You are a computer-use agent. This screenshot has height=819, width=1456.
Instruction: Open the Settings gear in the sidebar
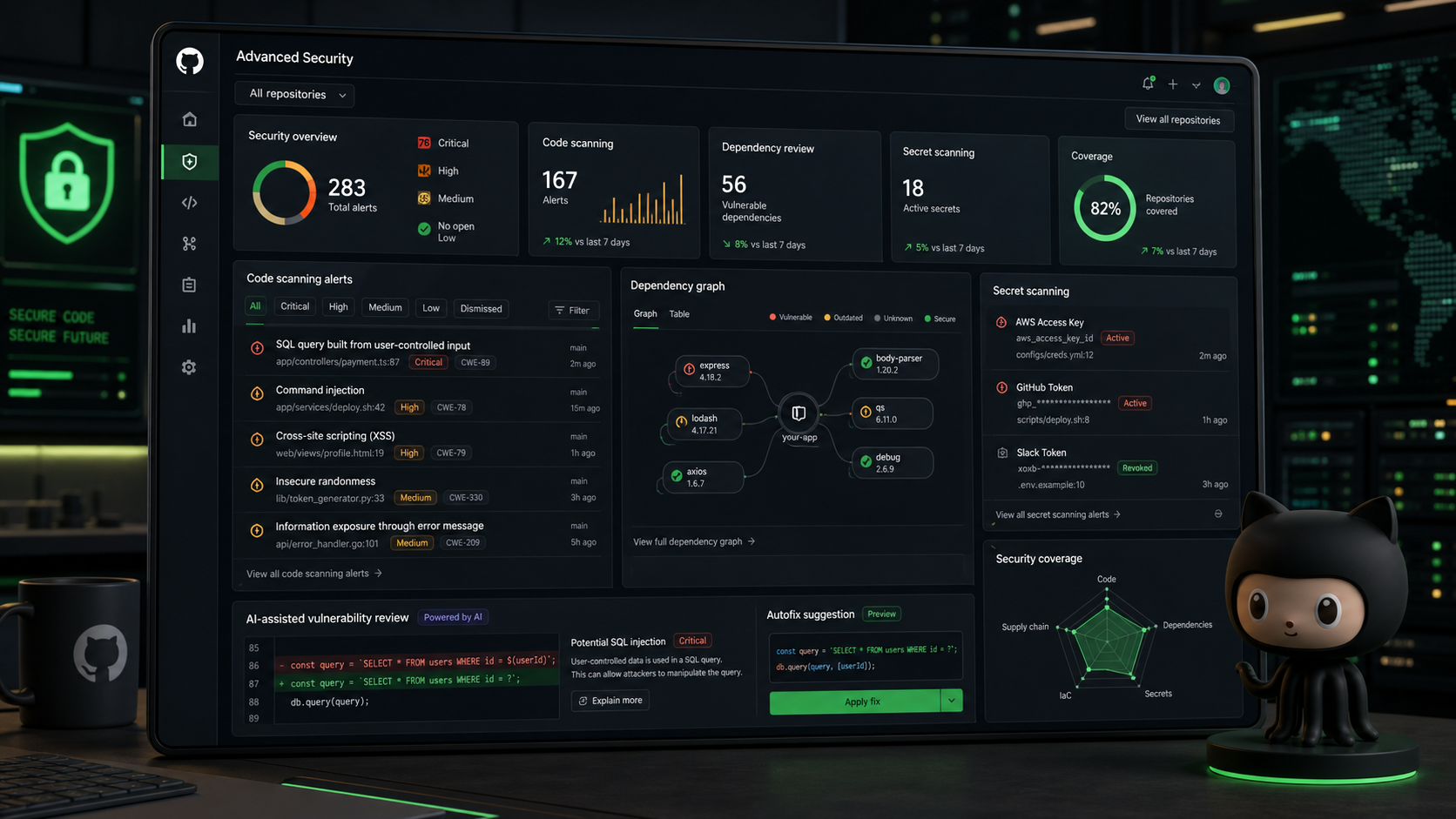coord(189,367)
